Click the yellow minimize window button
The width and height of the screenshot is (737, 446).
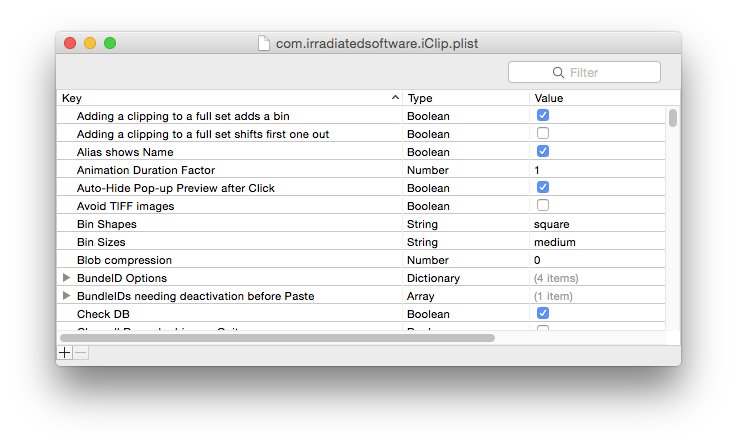coord(90,43)
